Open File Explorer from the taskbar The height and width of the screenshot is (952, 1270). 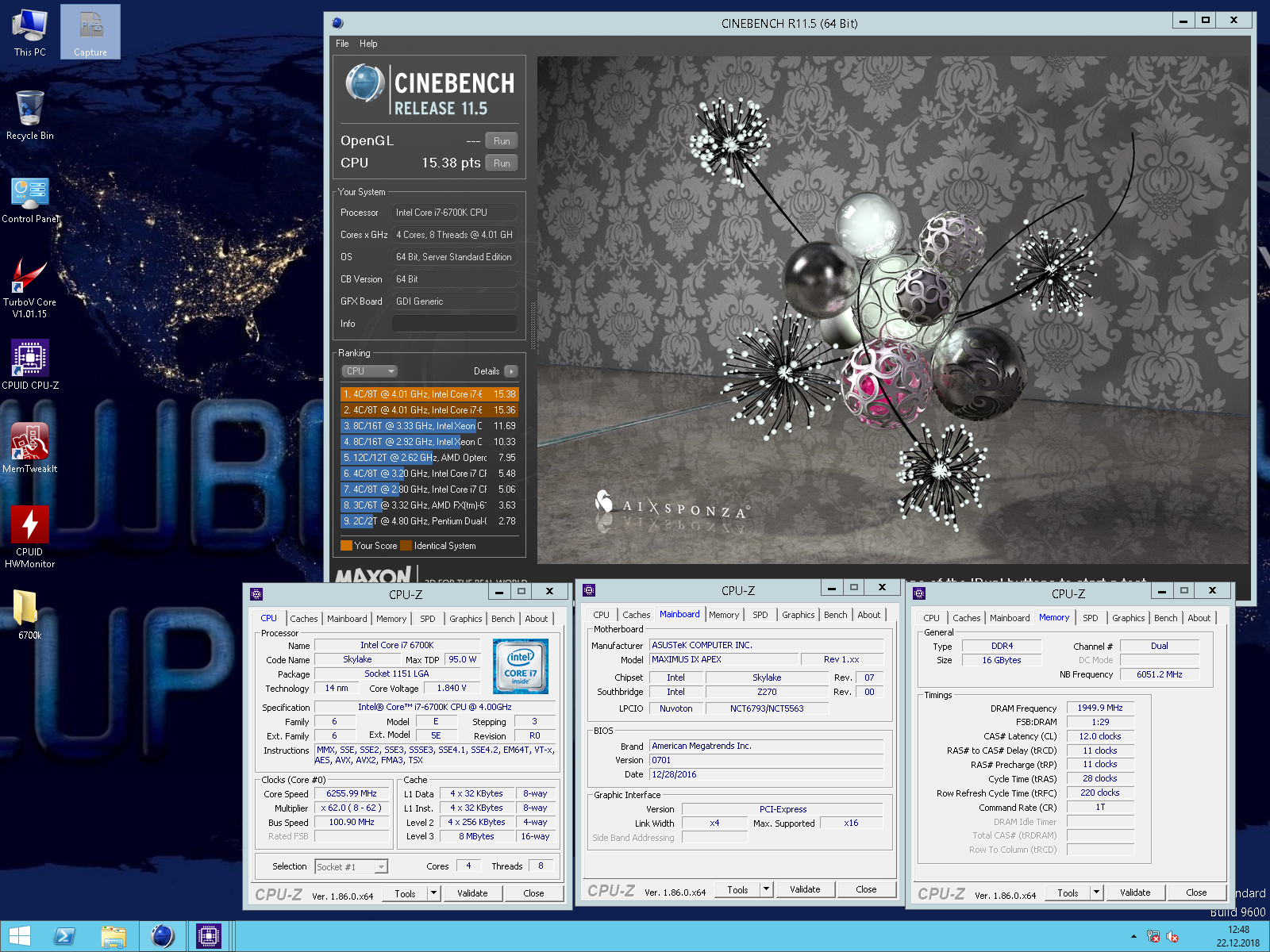click(x=114, y=936)
